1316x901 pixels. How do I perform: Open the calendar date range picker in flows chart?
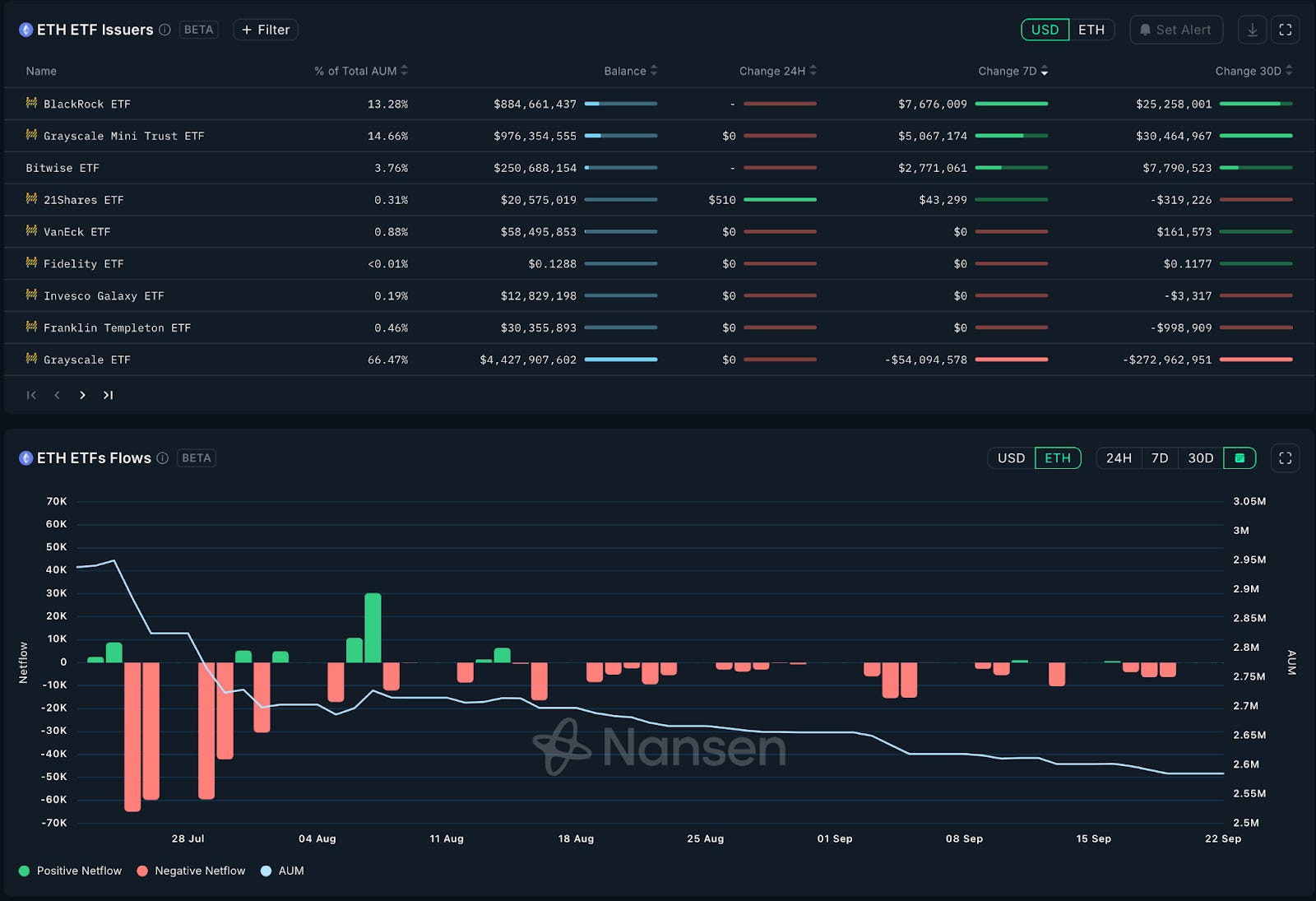click(1240, 458)
